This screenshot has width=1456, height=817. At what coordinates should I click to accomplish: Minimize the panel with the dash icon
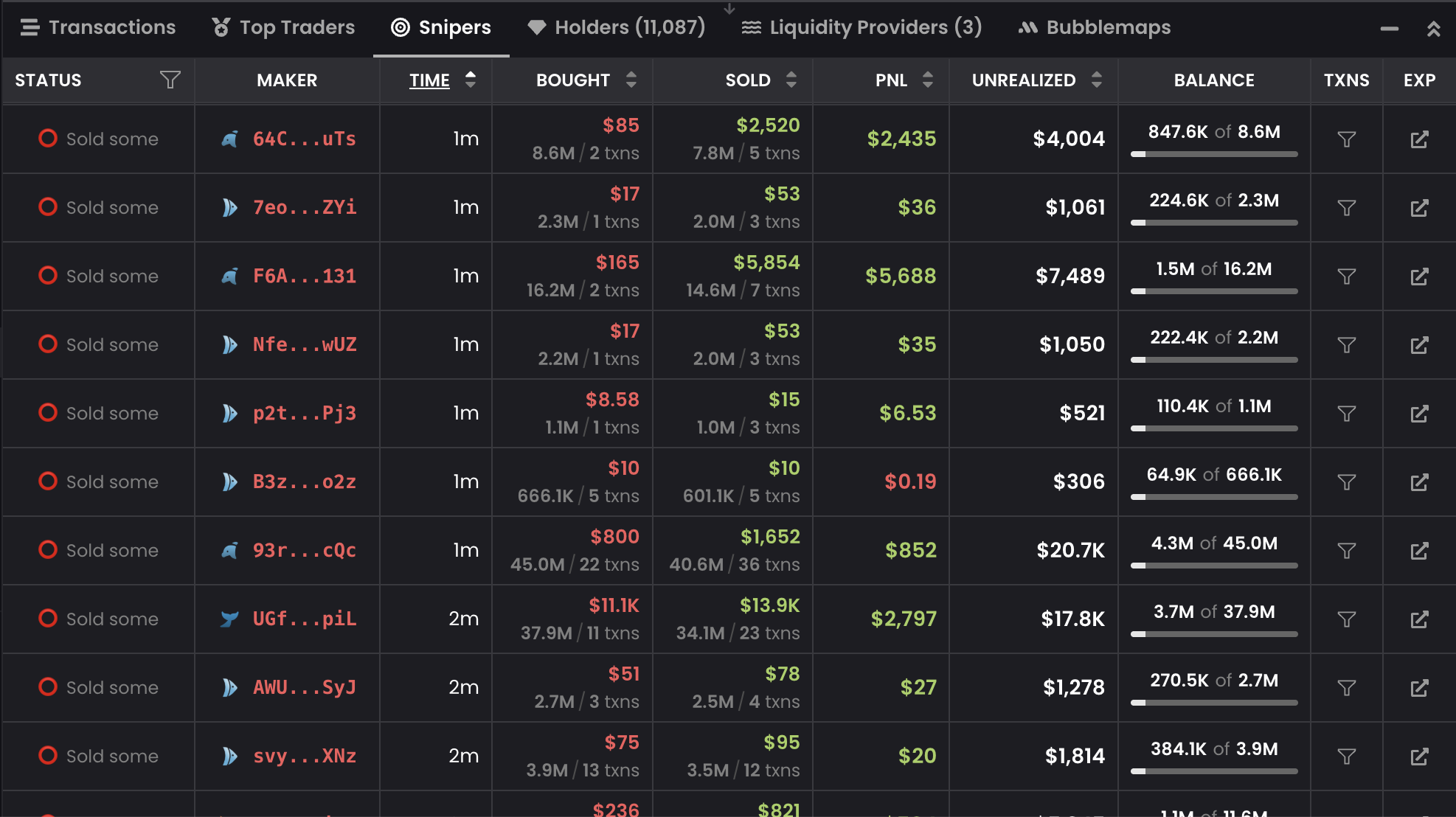(1390, 29)
